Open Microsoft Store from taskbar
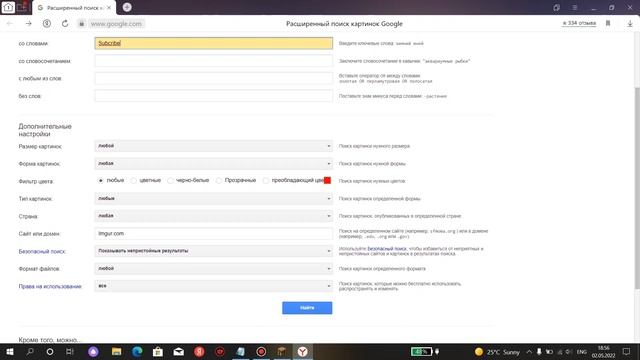 [x=158, y=351]
